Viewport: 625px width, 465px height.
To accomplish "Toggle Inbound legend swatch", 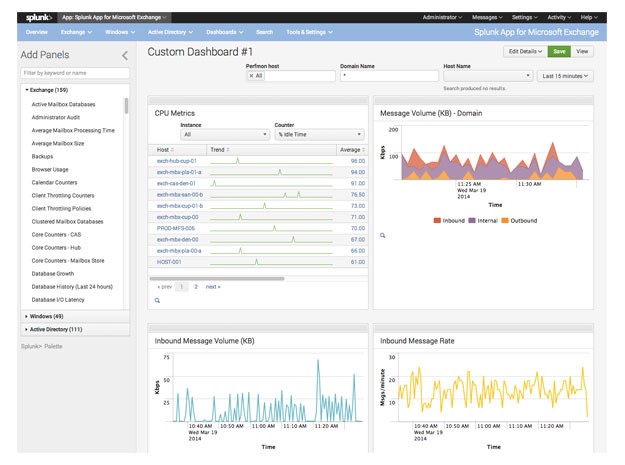I will 437,220.
